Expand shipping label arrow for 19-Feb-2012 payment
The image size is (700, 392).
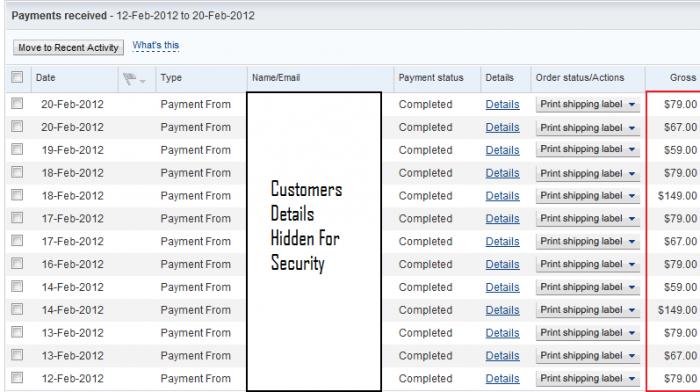tap(632, 150)
